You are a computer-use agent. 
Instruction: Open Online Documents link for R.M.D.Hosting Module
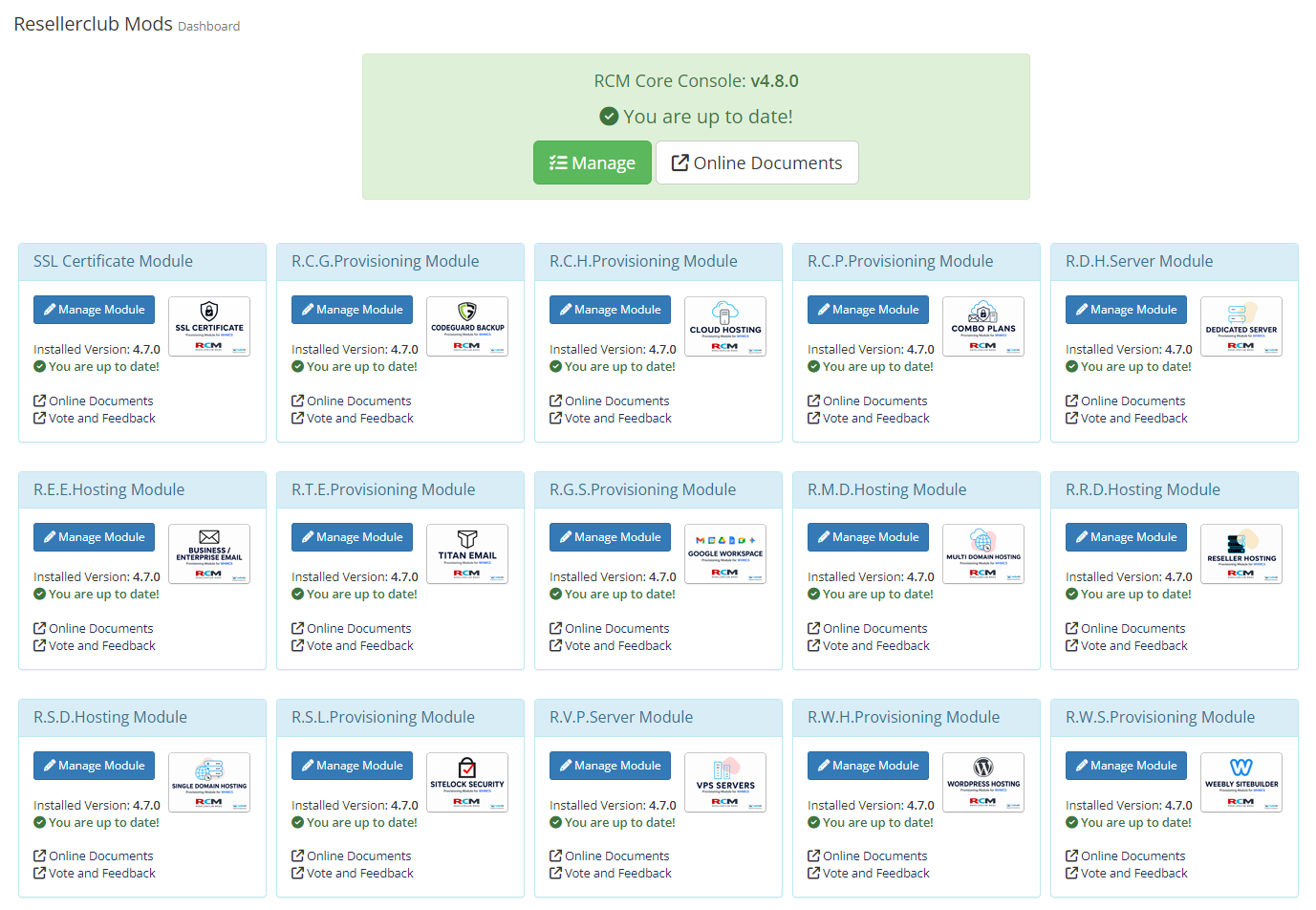pyautogui.click(x=868, y=629)
